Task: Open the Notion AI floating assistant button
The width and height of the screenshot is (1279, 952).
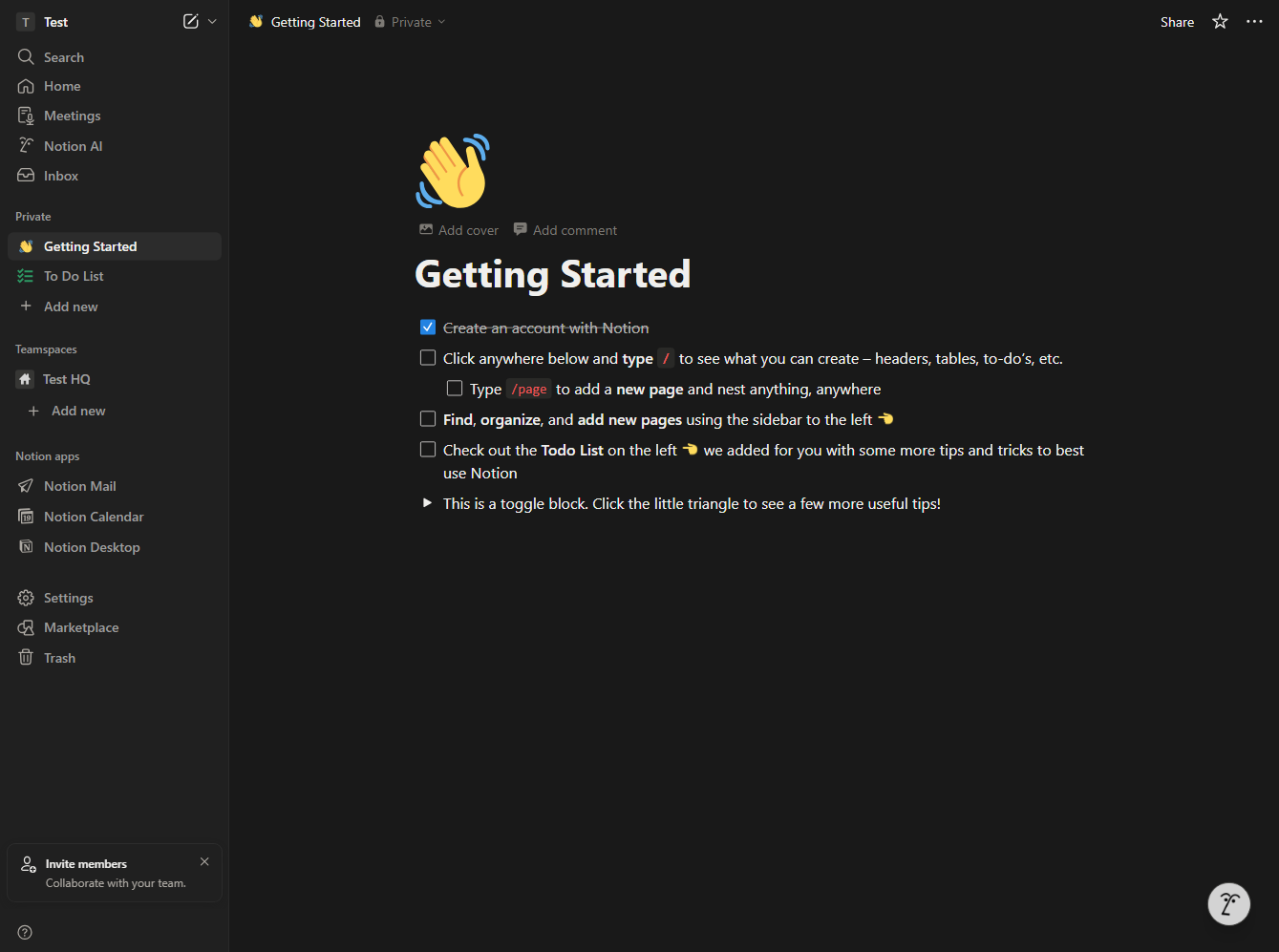Action: (1228, 903)
